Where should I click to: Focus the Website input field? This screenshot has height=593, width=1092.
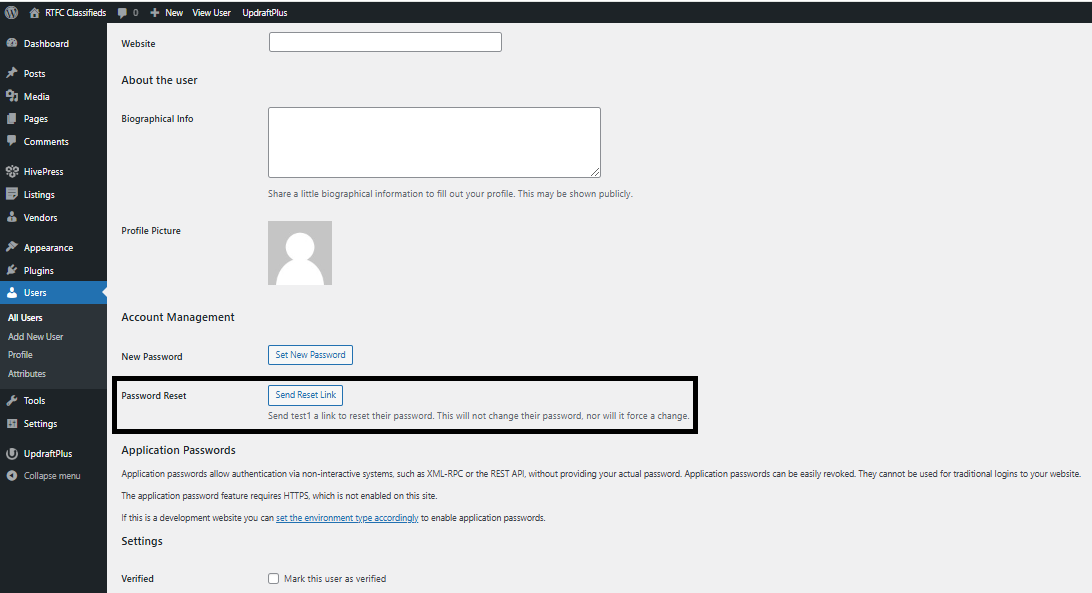coord(385,42)
